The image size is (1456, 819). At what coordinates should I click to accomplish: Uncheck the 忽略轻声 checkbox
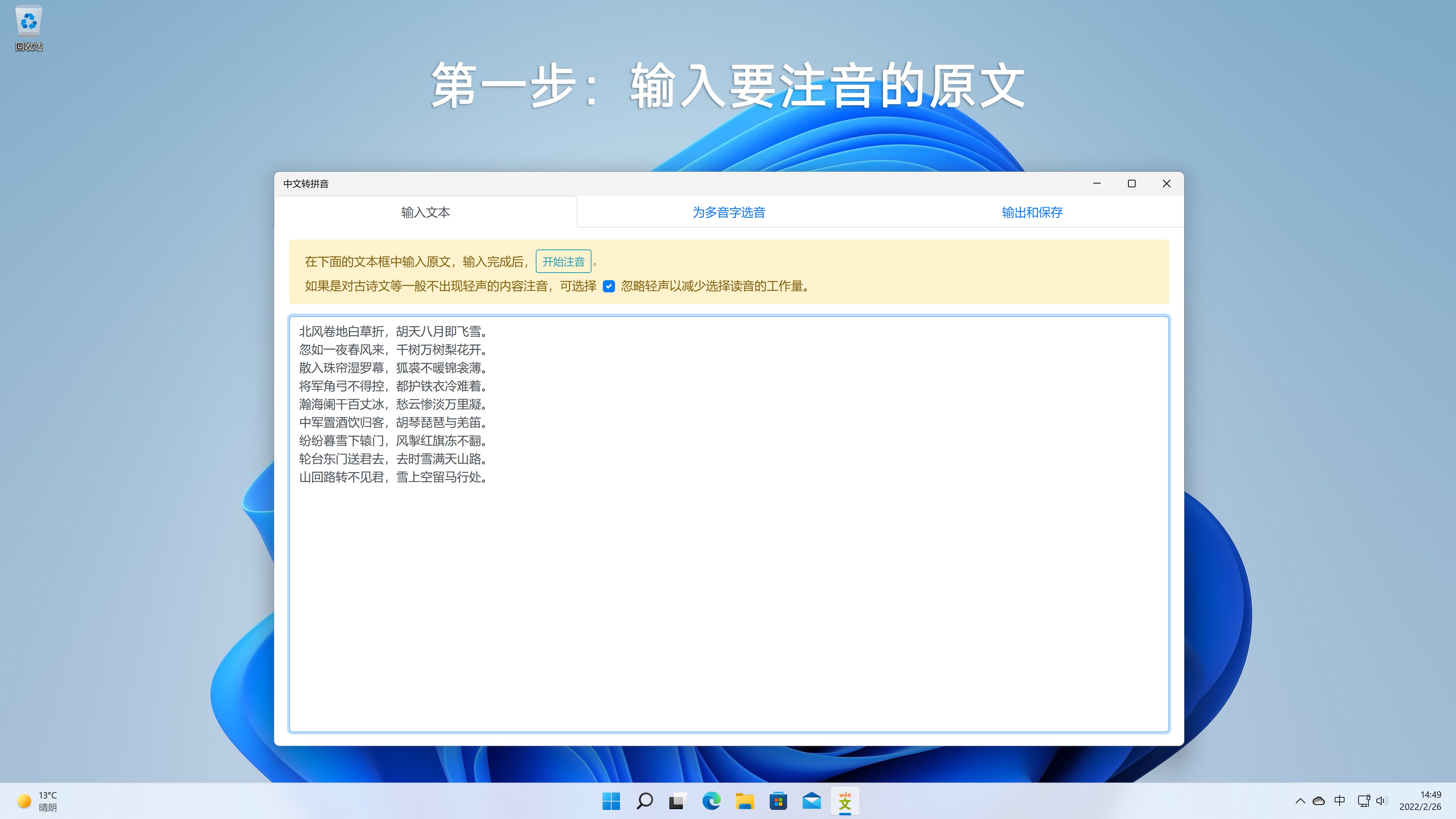tap(609, 287)
